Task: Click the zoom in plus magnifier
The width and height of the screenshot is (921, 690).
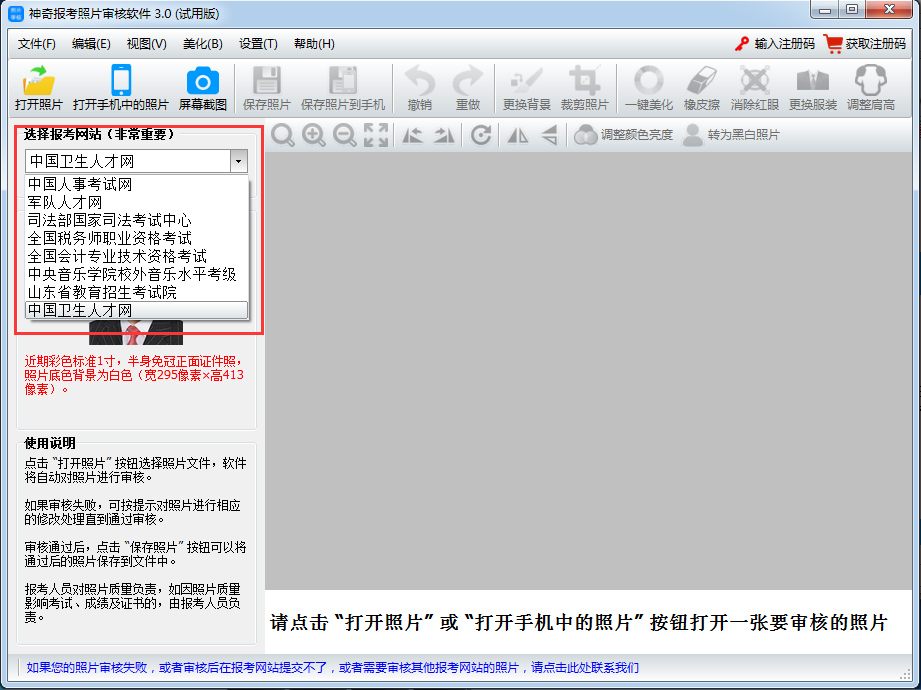Action: (x=314, y=135)
